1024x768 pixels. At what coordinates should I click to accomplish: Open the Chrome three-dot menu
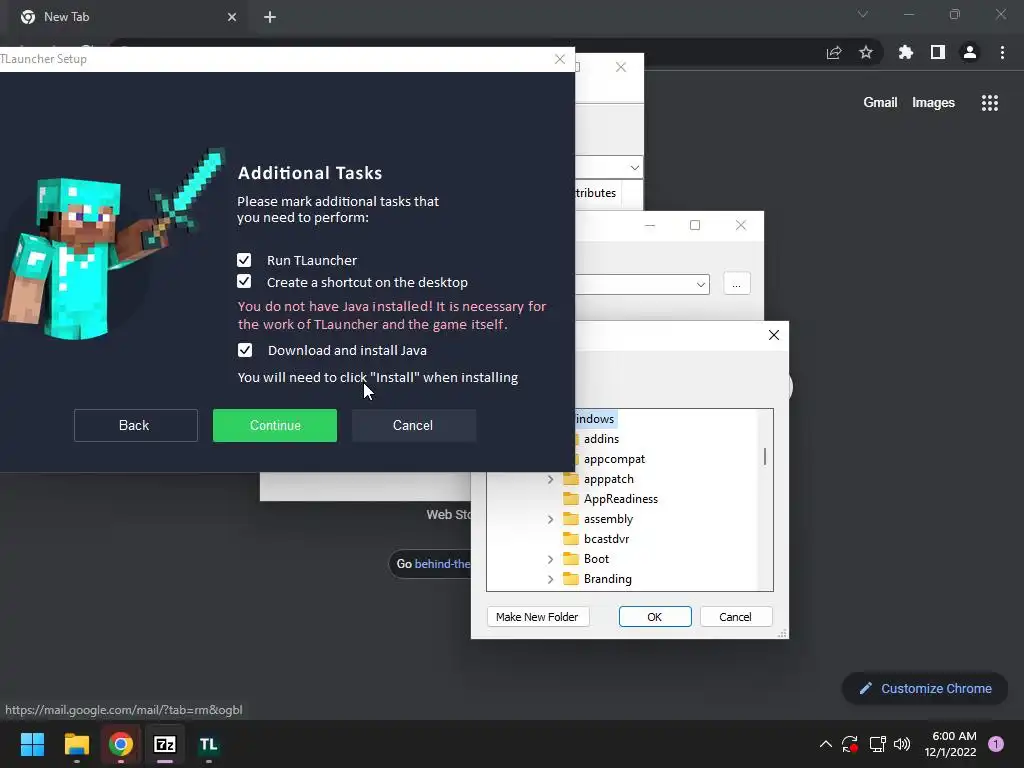click(1002, 52)
